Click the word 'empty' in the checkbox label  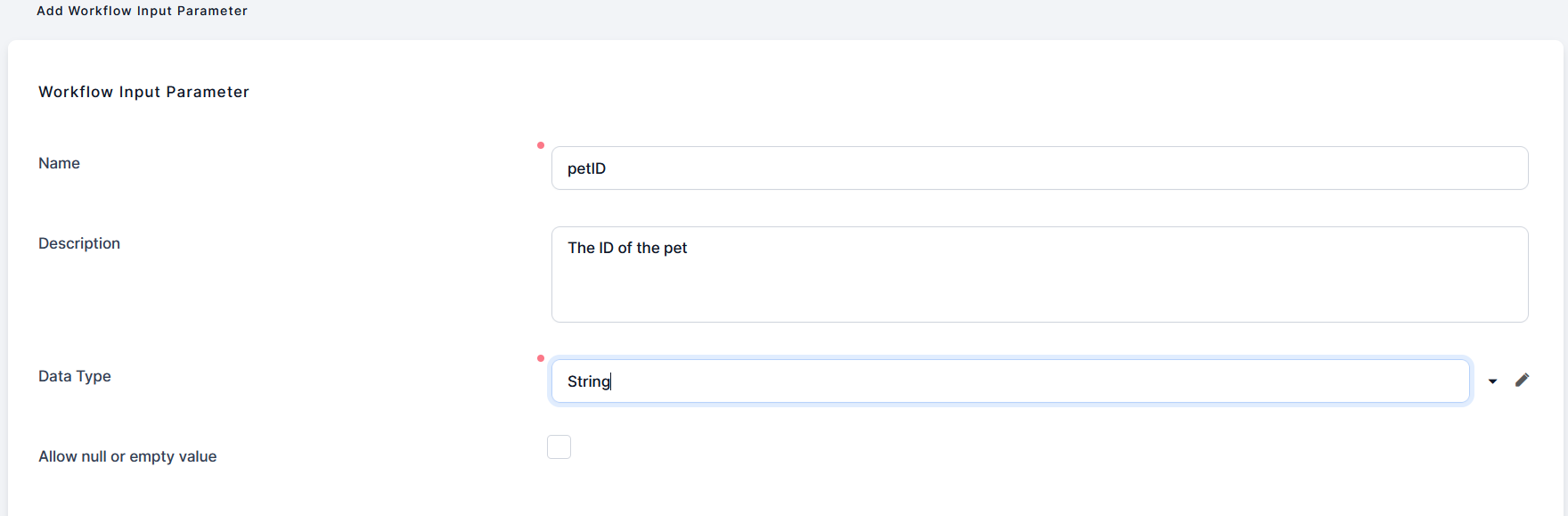click(151, 456)
